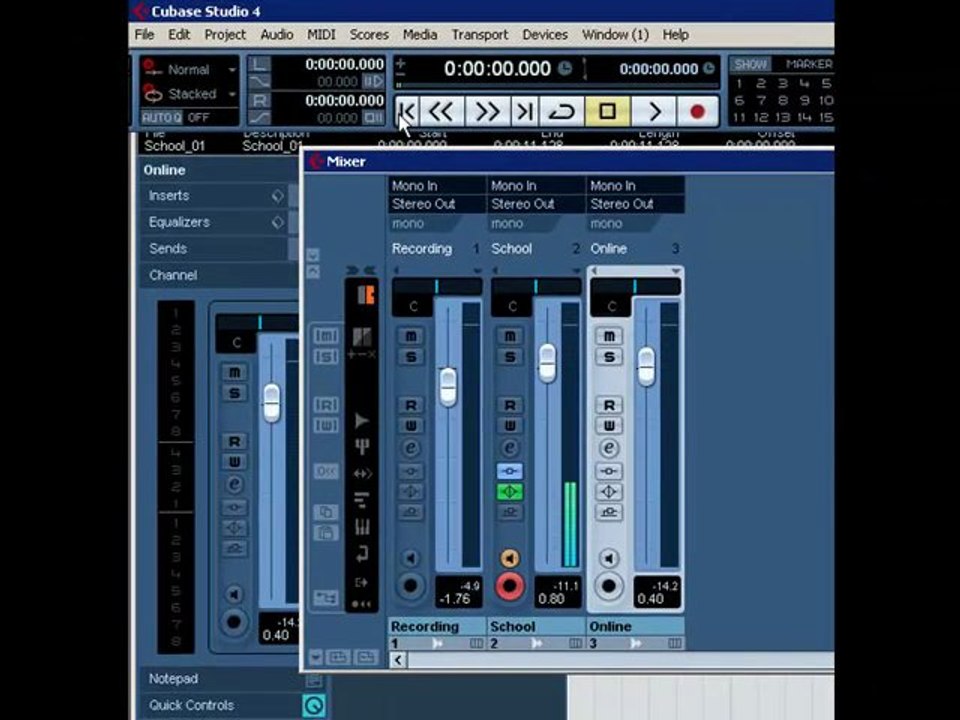960x720 pixels.
Task: Enable read automation on Online channel
Action: click(609, 405)
